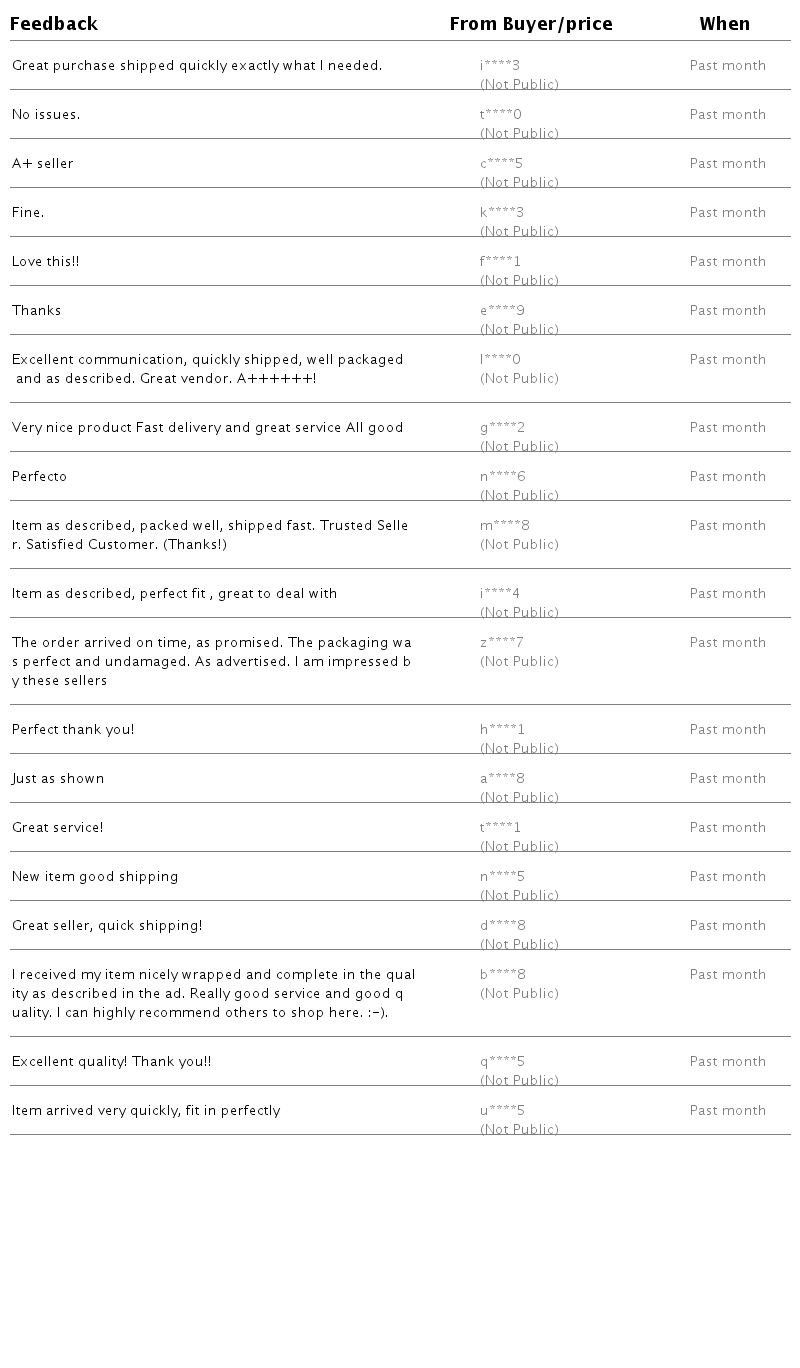The width and height of the screenshot is (800, 1368).
Task: Open buyer d****8 profile
Action: pos(503,926)
